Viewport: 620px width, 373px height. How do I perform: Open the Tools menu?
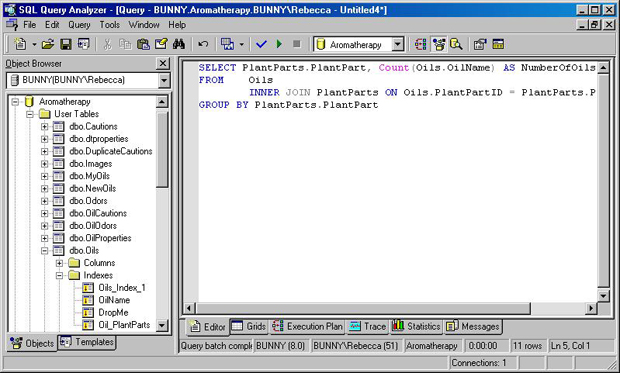click(x=110, y=25)
